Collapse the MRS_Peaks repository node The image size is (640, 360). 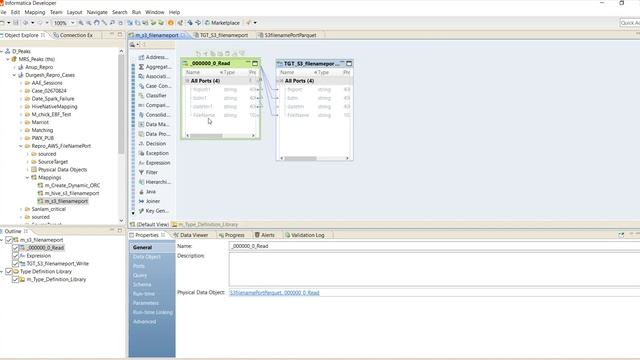pyautogui.click(x=8, y=59)
